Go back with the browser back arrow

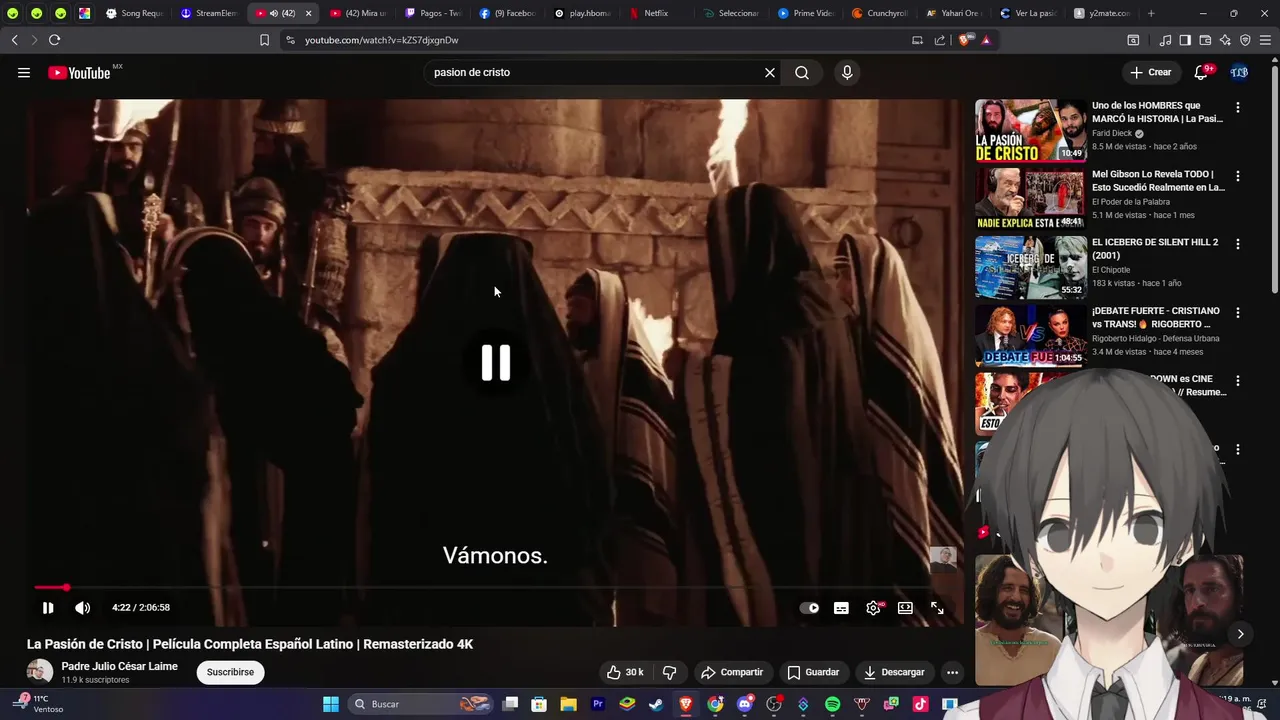coord(14,40)
